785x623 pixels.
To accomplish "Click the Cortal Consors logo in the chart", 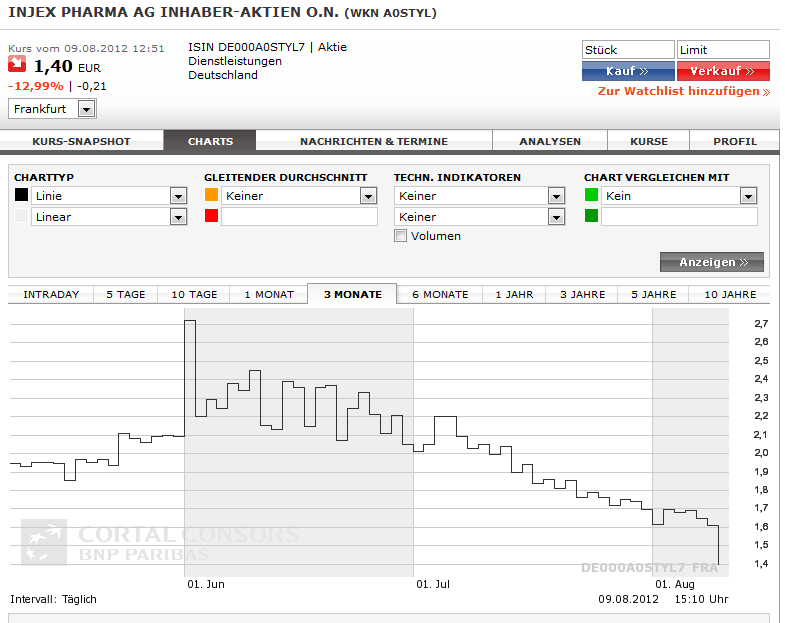I will pyautogui.click(x=160, y=542).
